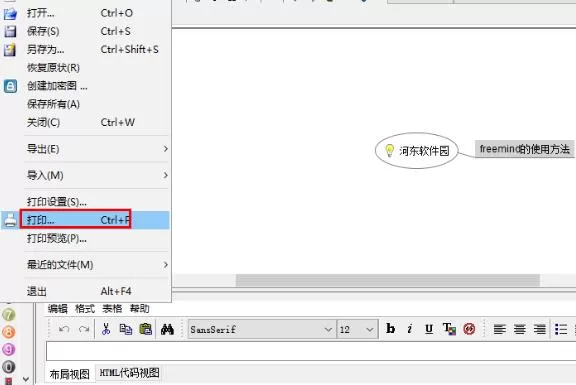Expand the icon sidebar down chevron
Viewport: 576px width, 385px height.
coord(26,378)
